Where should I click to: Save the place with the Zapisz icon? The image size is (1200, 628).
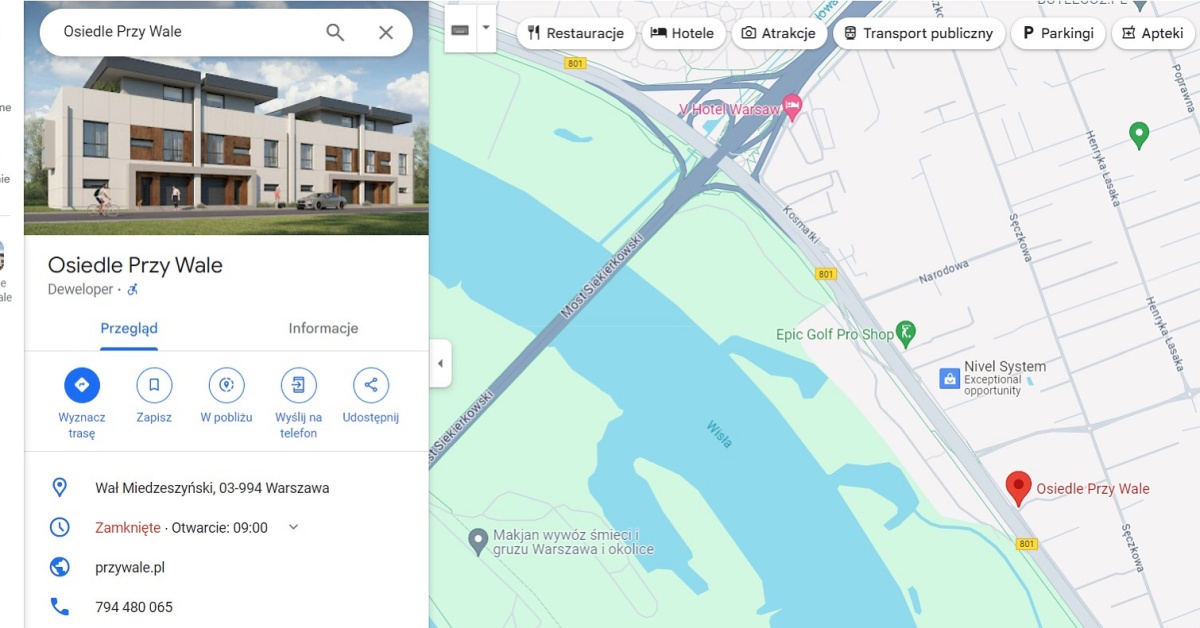pyautogui.click(x=154, y=385)
